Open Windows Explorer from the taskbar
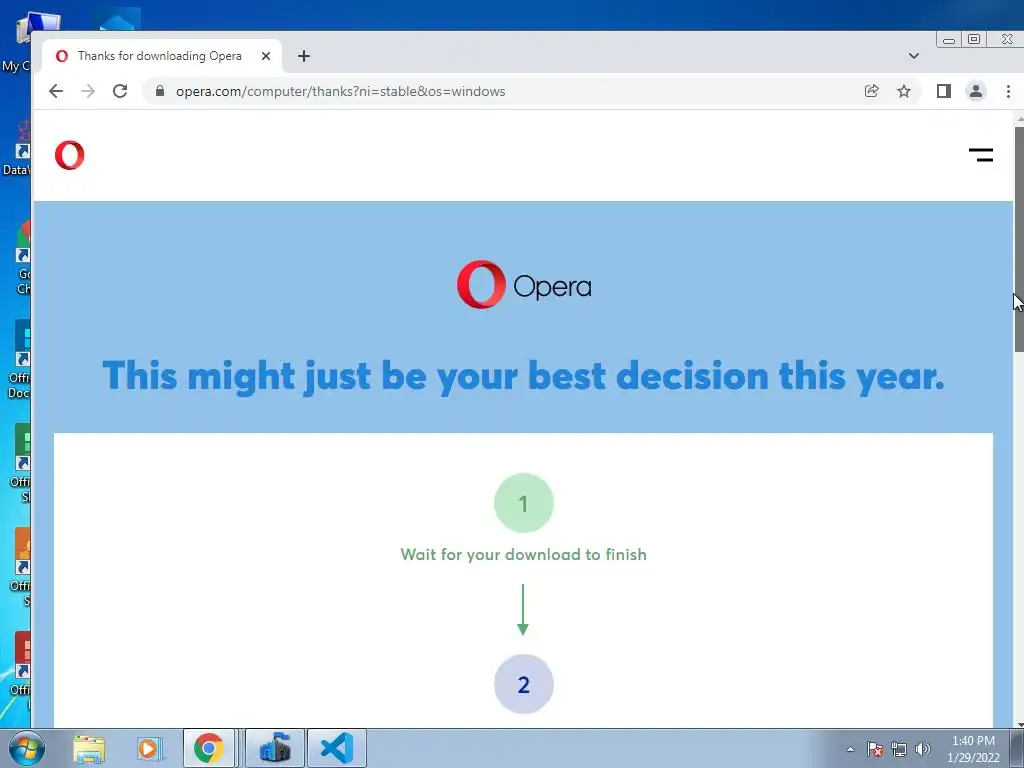The image size is (1024, 768). pyautogui.click(x=89, y=749)
